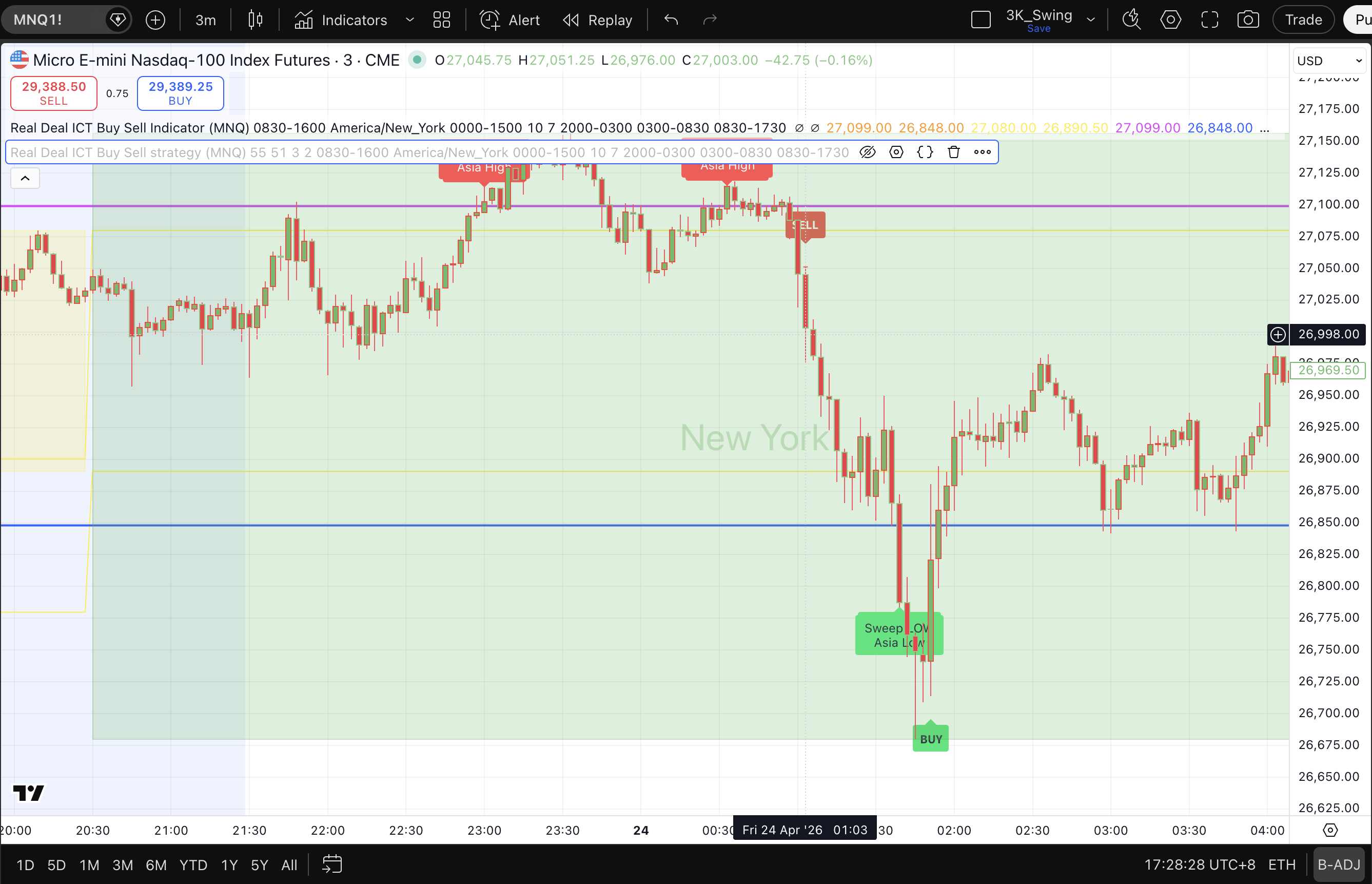1372x884 pixels.
Task: Enter fullscreen mode
Action: [1210, 20]
